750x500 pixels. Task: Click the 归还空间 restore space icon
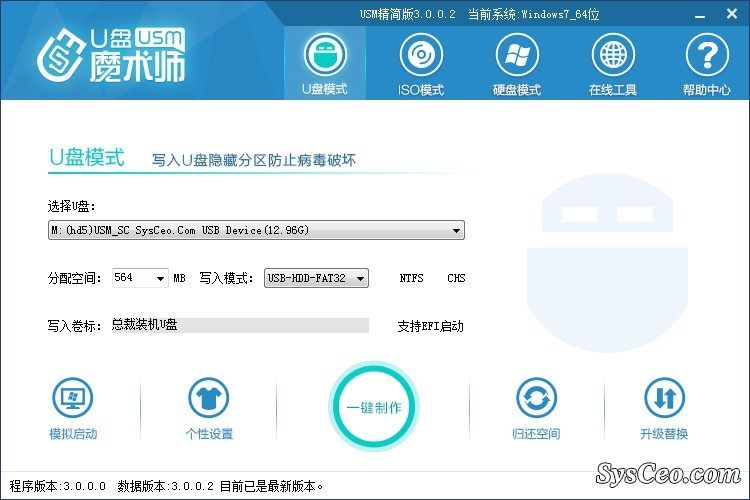(536, 400)
